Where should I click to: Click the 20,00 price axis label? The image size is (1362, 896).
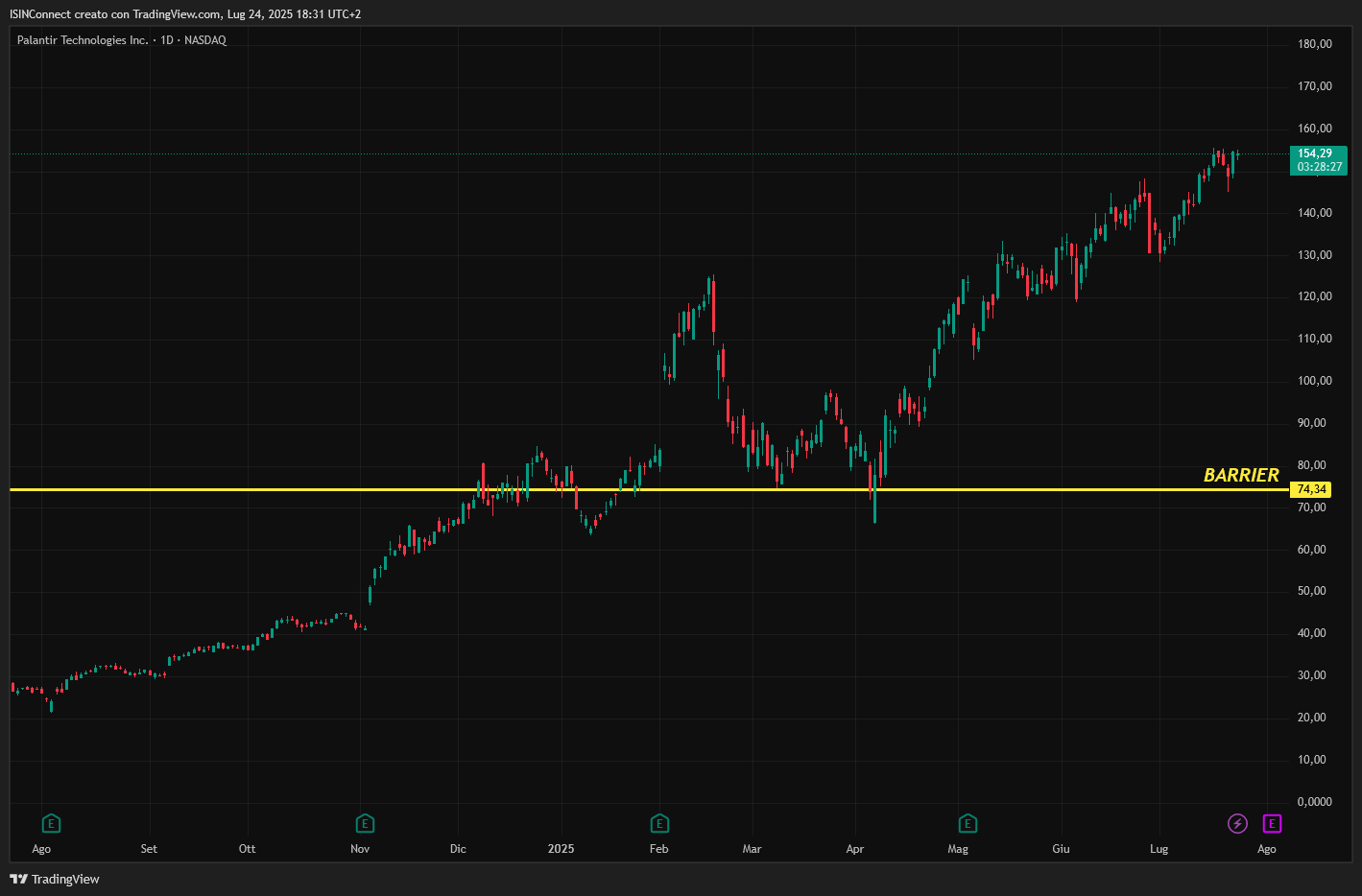click(x=1311, y=718)
